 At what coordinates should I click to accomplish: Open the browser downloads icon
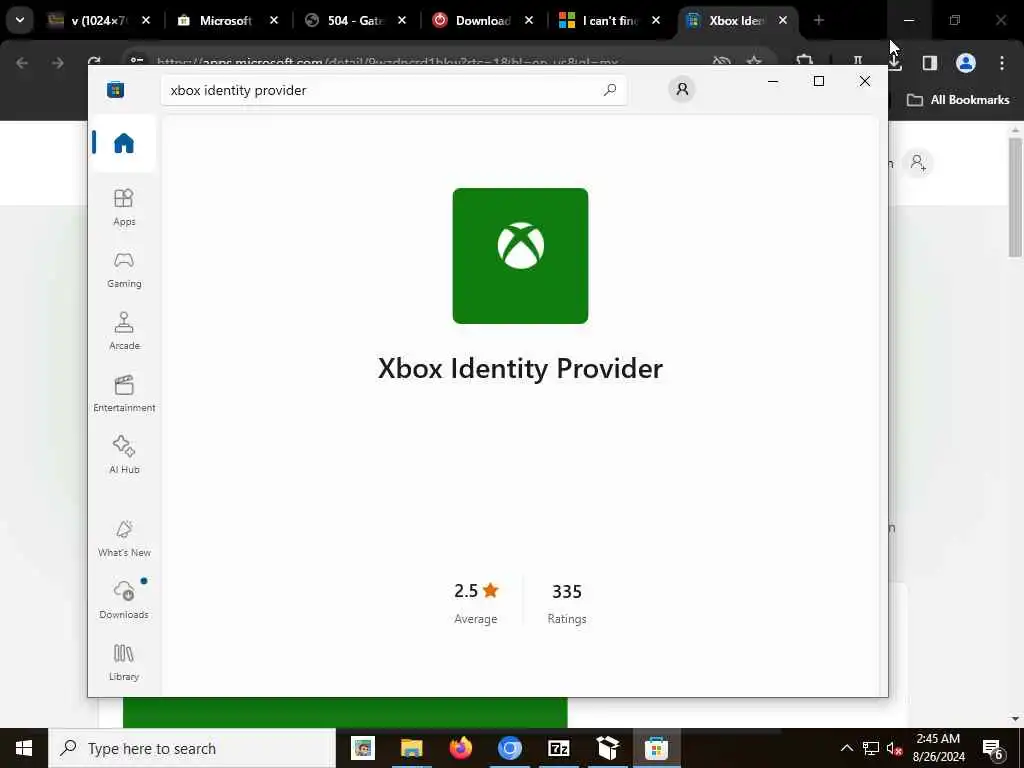(x=895, y=63)
